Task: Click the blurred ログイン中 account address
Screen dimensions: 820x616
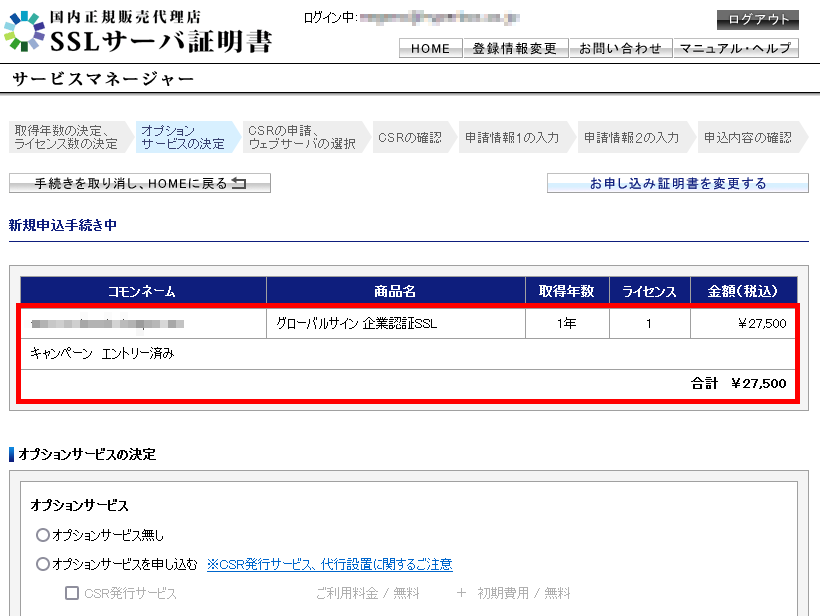Action: [x=440, y=18]
